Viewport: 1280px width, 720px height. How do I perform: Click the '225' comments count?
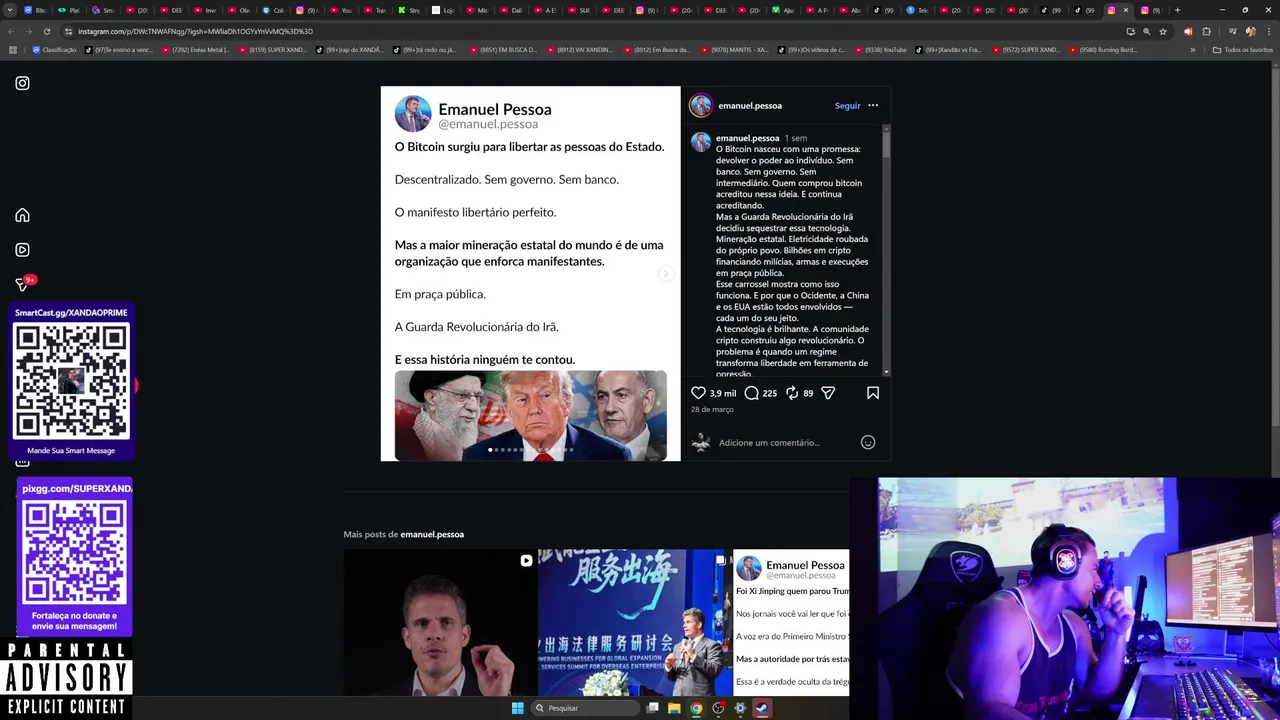[x=769, y=393]
